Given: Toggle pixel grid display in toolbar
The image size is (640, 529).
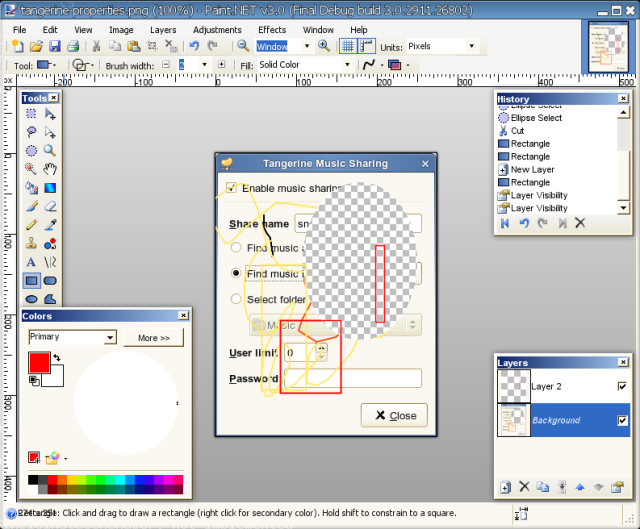Looking at the screenshot, I should 347,46.
